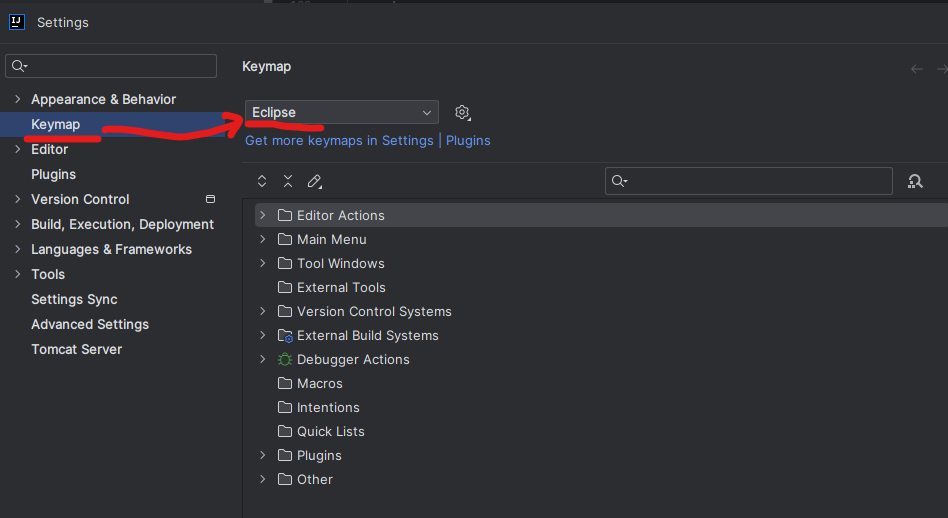Expand Version Control Systems keymap group

click(262, 311)
